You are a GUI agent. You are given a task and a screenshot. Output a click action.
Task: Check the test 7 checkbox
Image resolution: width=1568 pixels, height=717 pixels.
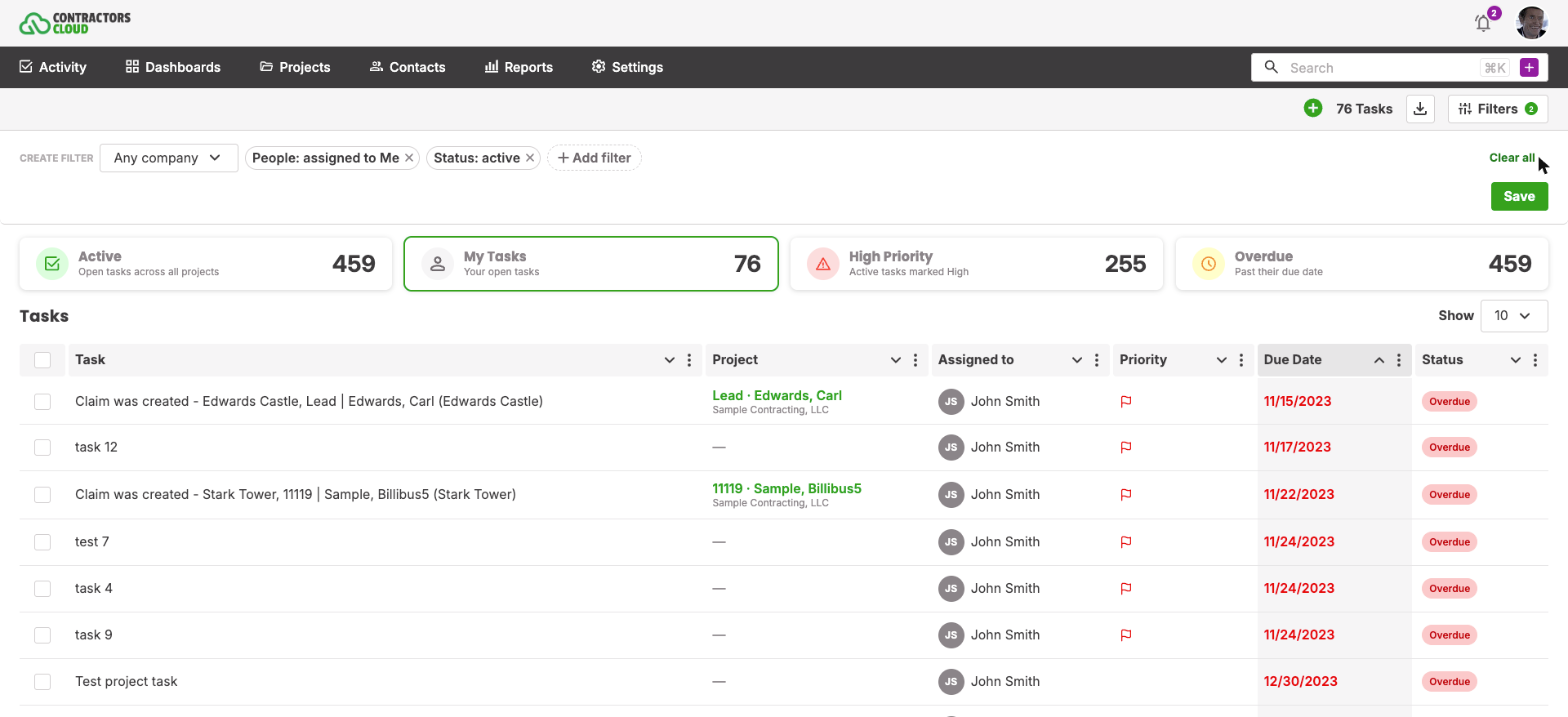pos(42,542)
